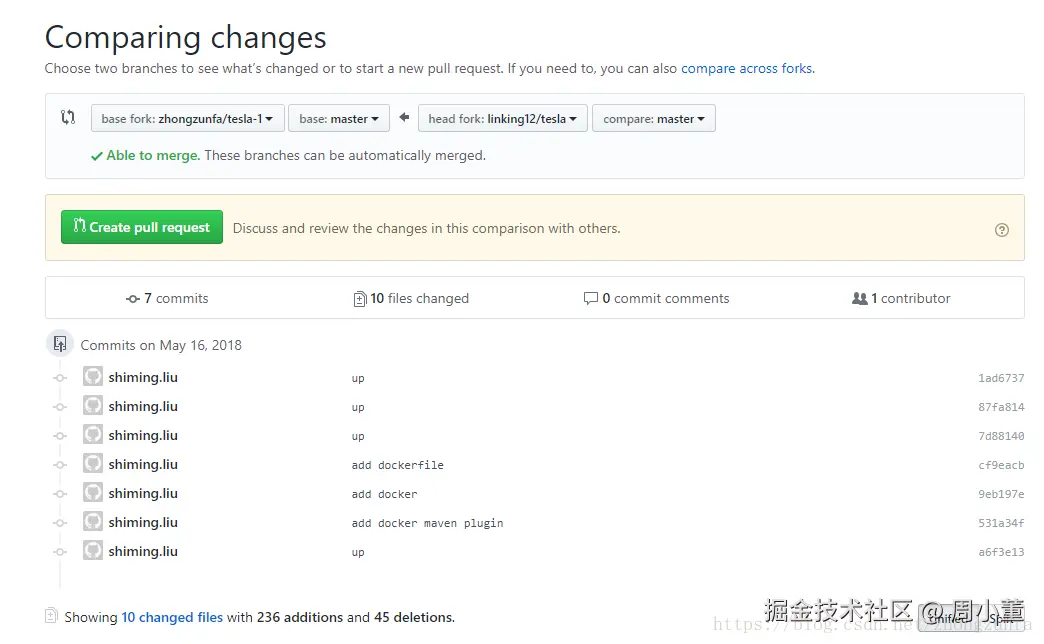
Task: Open the add dockerfile commit message
Action: [397, 465]
